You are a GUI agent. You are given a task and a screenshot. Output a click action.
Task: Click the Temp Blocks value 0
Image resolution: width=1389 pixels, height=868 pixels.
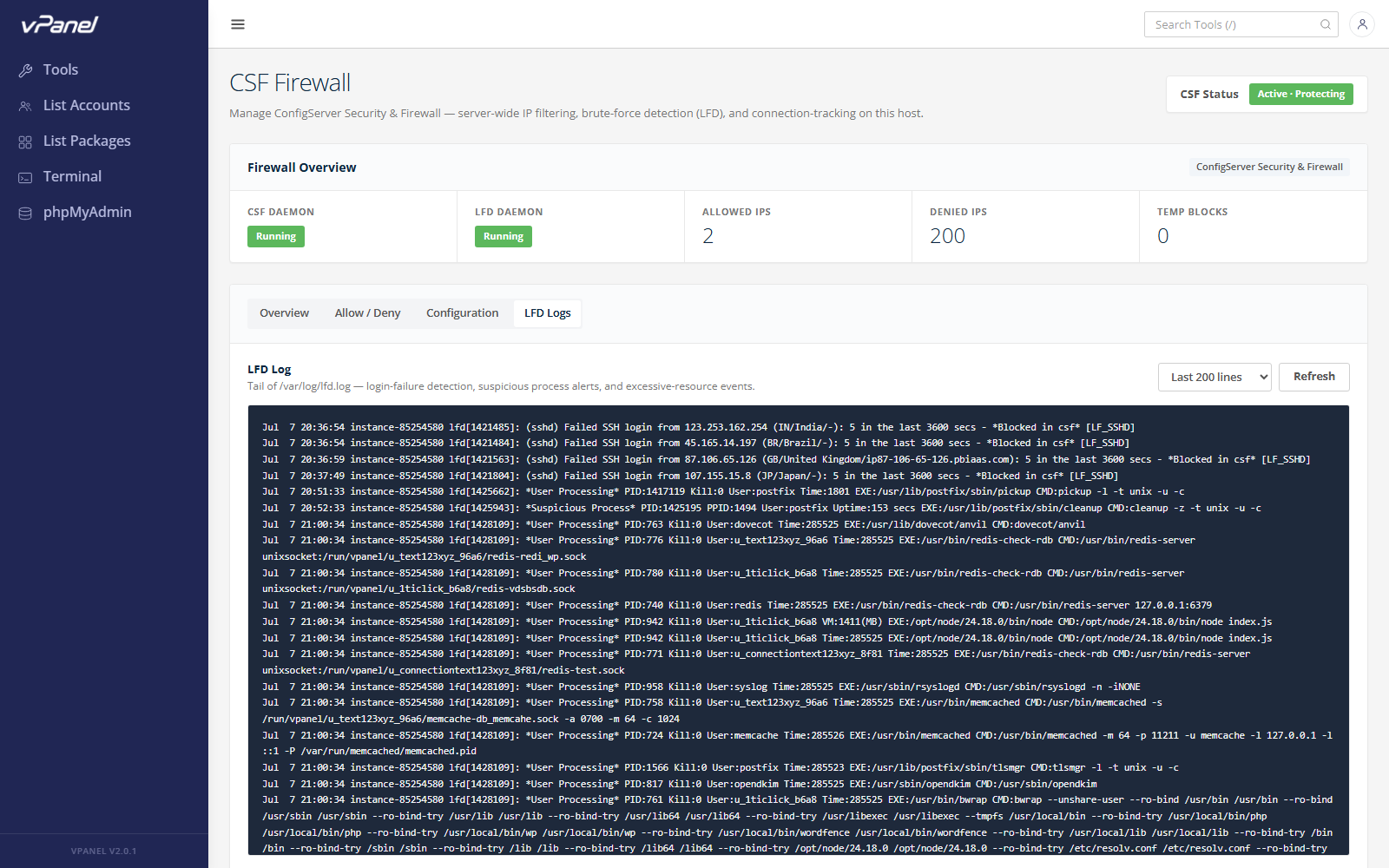click(x=1163, y=236)
